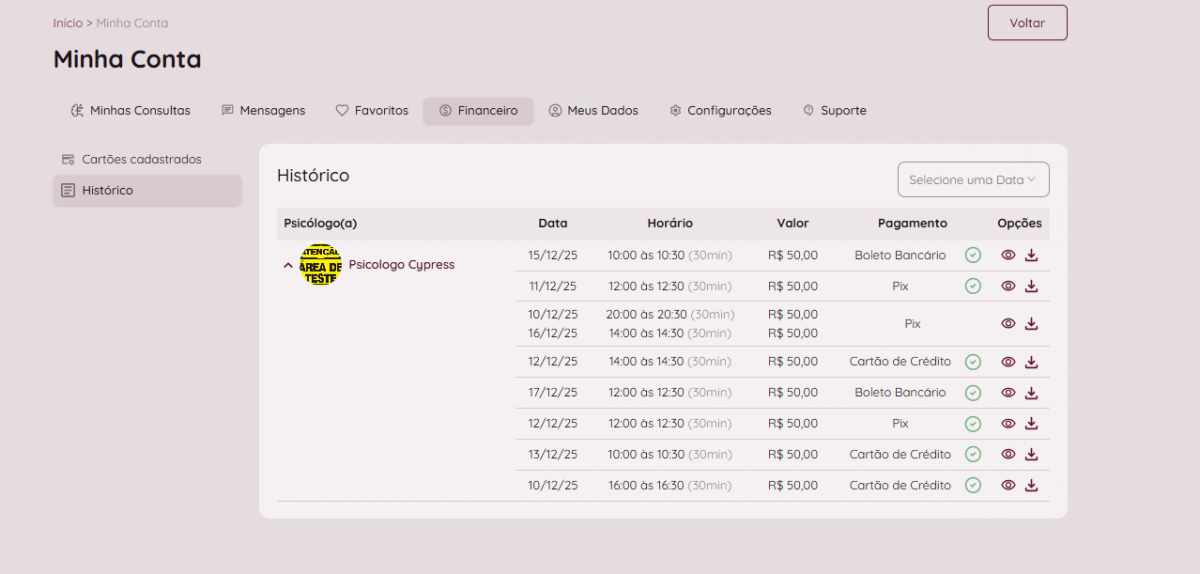
Task: Download receipt for 17/12/25 Boleto Bancário row
Action: click(1031, 393)
